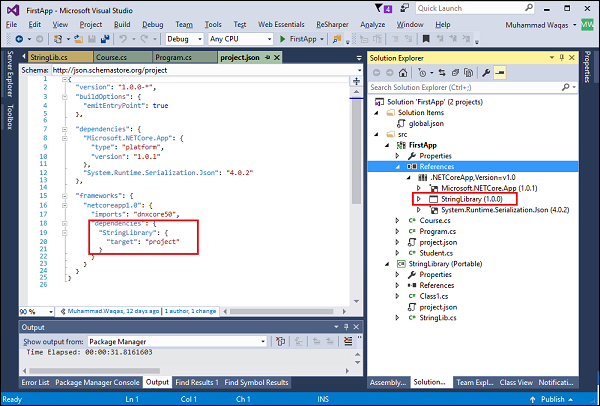Open the Schema URL dropdown

pos(359,70)
